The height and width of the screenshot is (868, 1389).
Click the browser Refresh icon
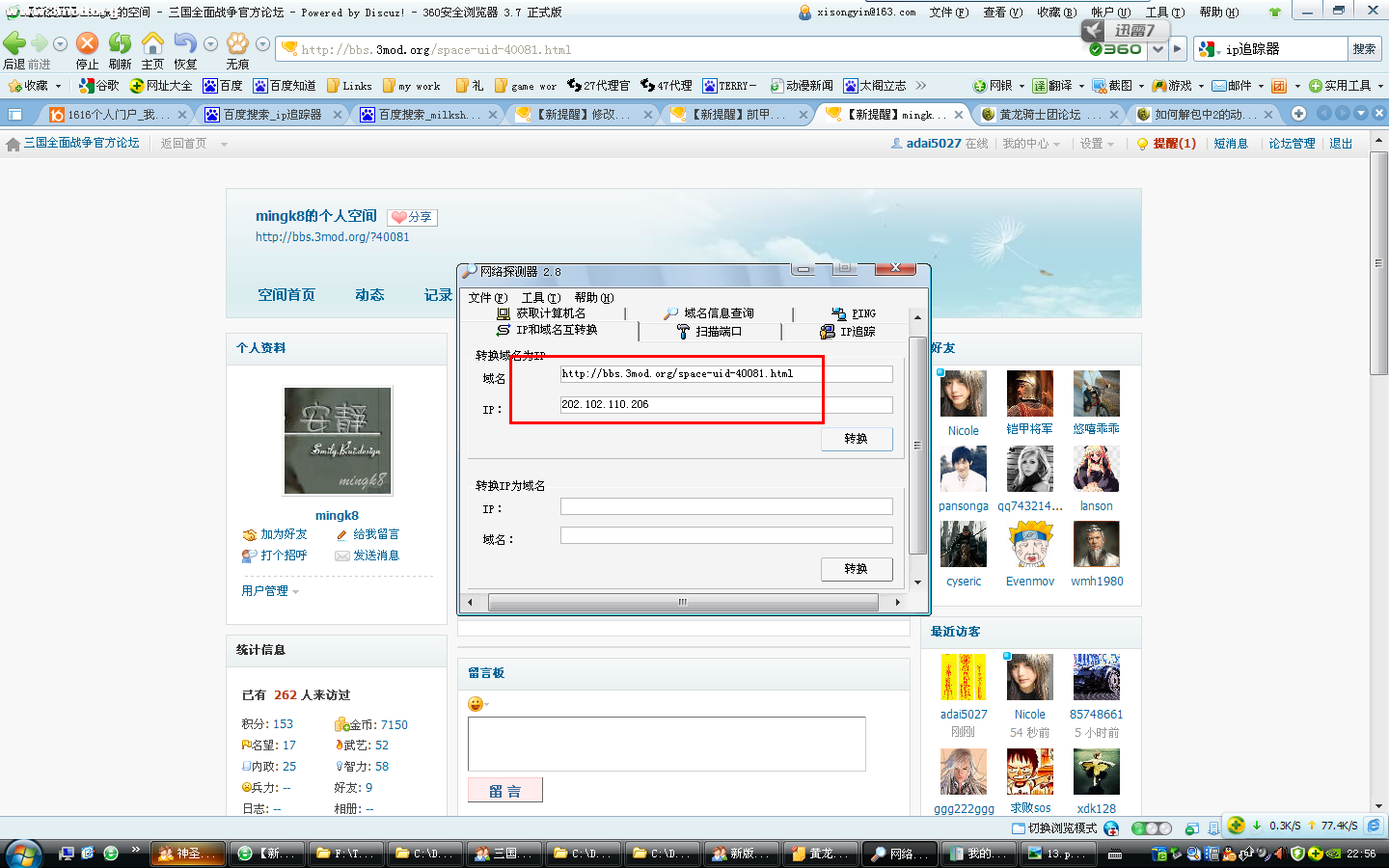[x=120, y=44]
